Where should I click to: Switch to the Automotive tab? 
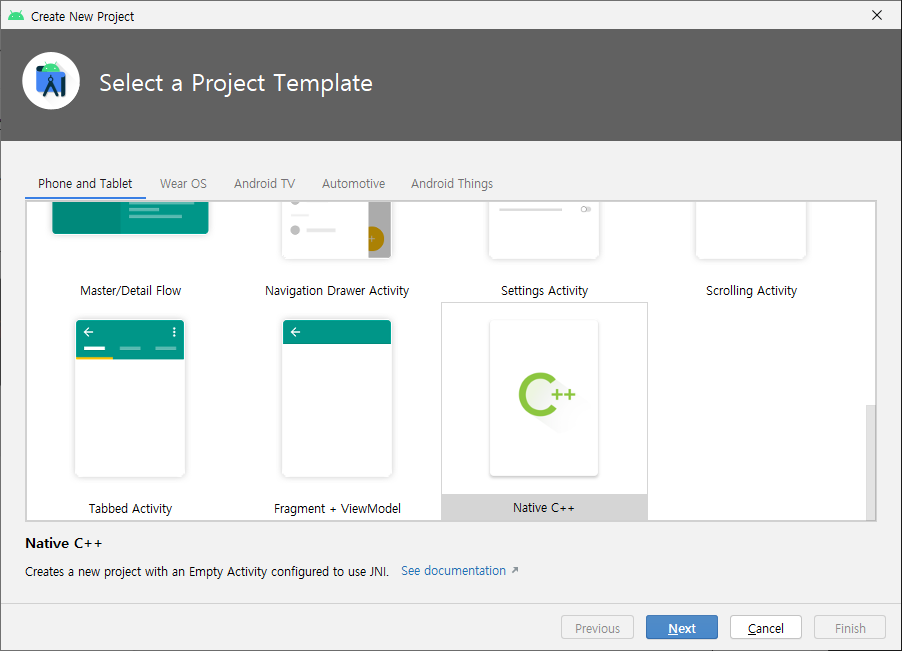coord(353,183)
